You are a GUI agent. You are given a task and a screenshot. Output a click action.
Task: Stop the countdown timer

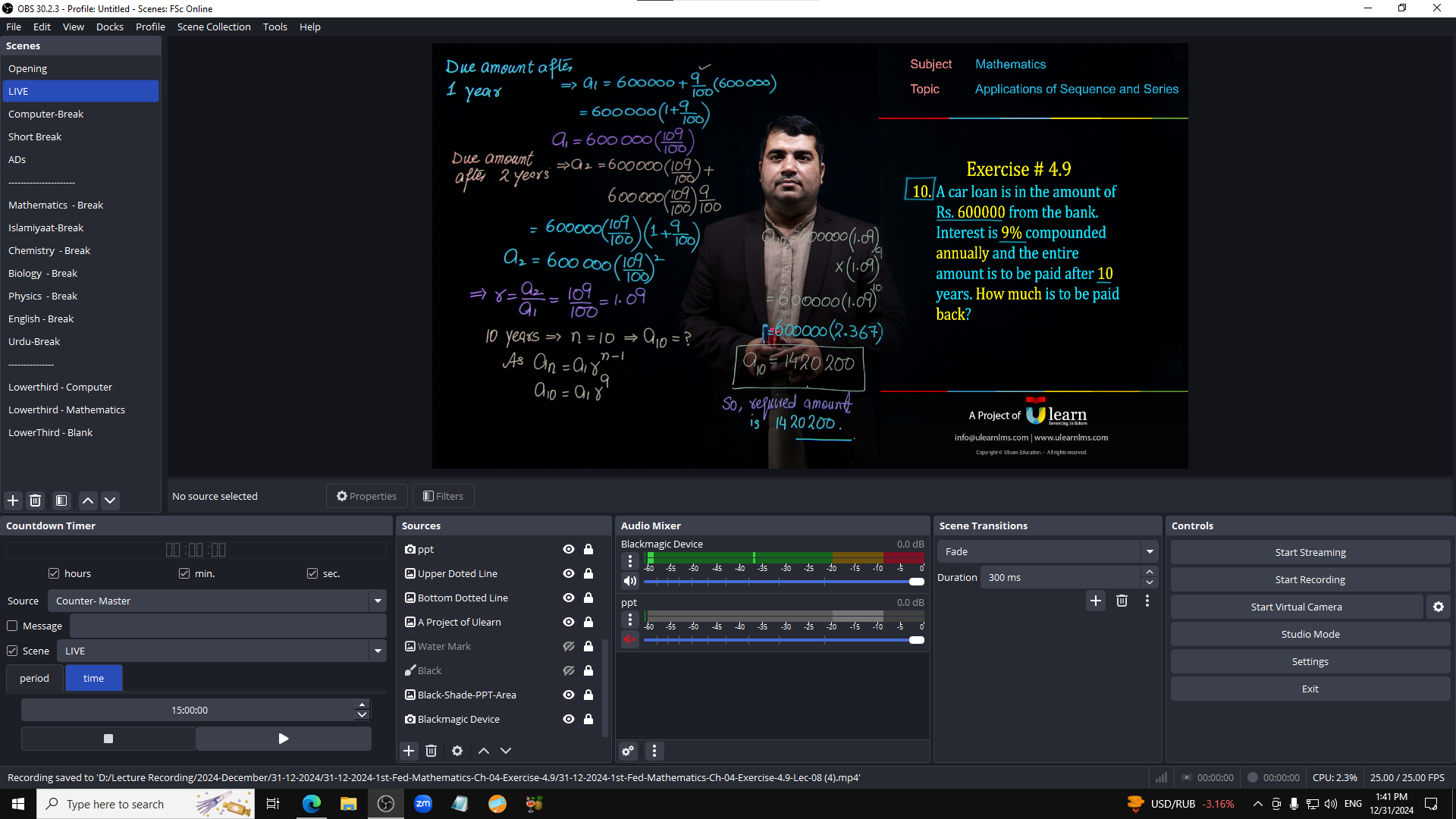pyautogui.click(x=108, y=739)
